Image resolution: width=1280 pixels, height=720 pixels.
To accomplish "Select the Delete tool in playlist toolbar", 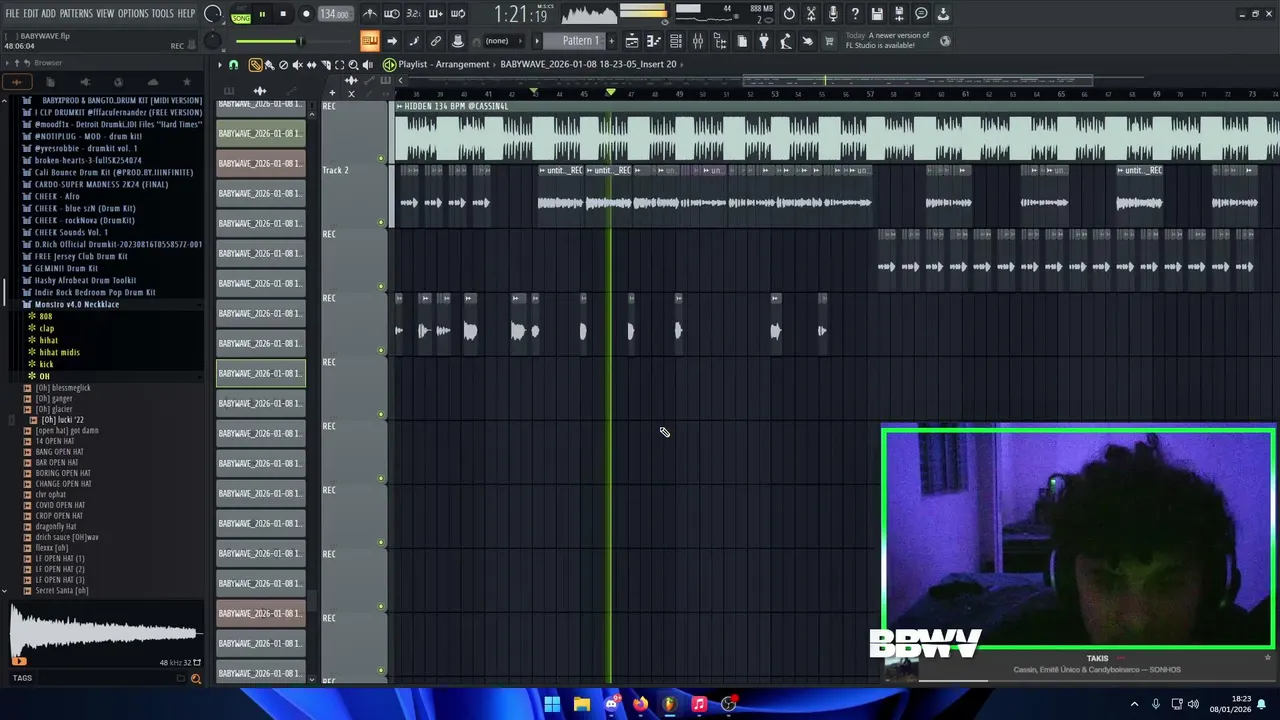I will (x=283, y=65).
